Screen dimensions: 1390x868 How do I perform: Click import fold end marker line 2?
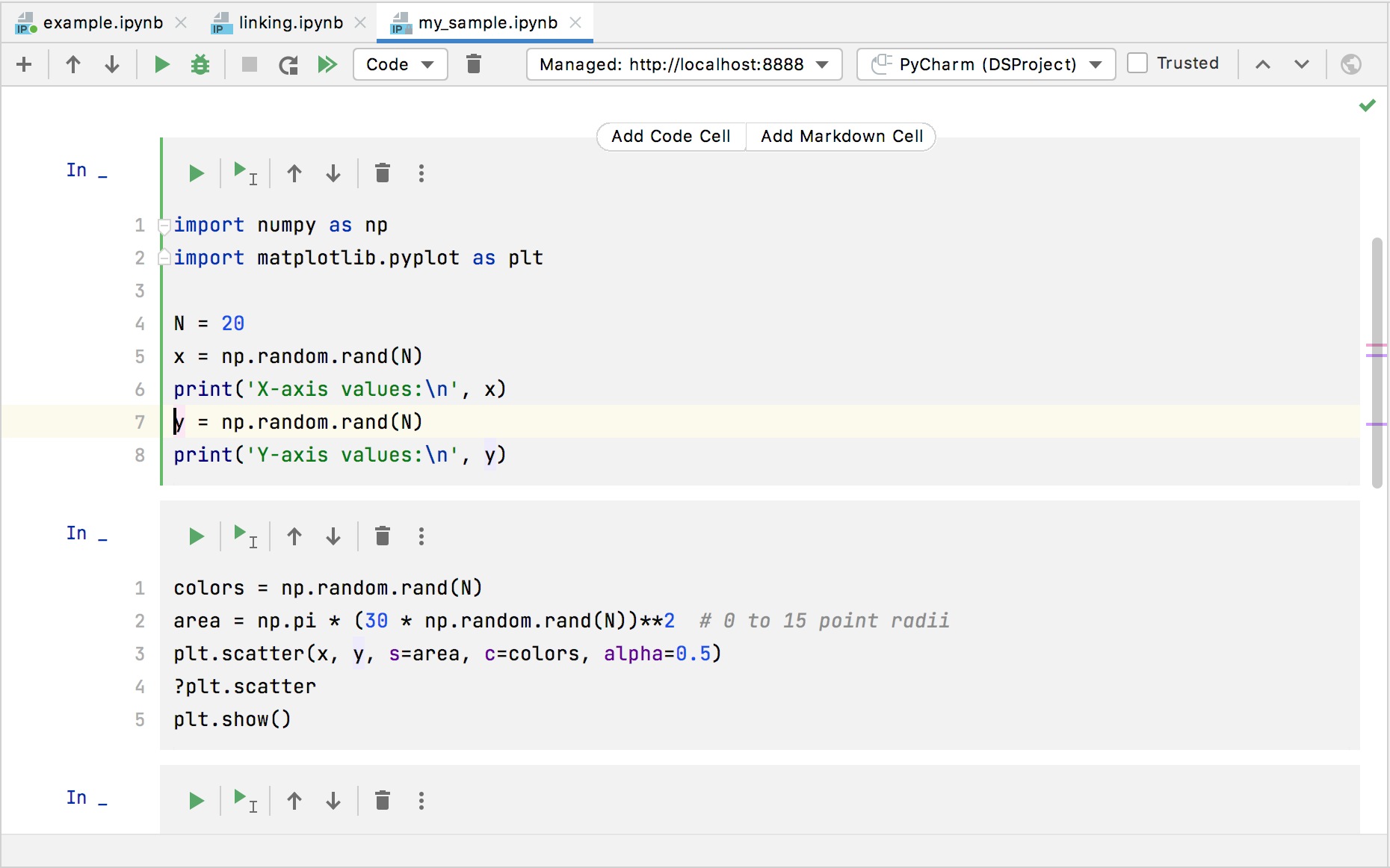pyautogui.click(x=164, y=258)
